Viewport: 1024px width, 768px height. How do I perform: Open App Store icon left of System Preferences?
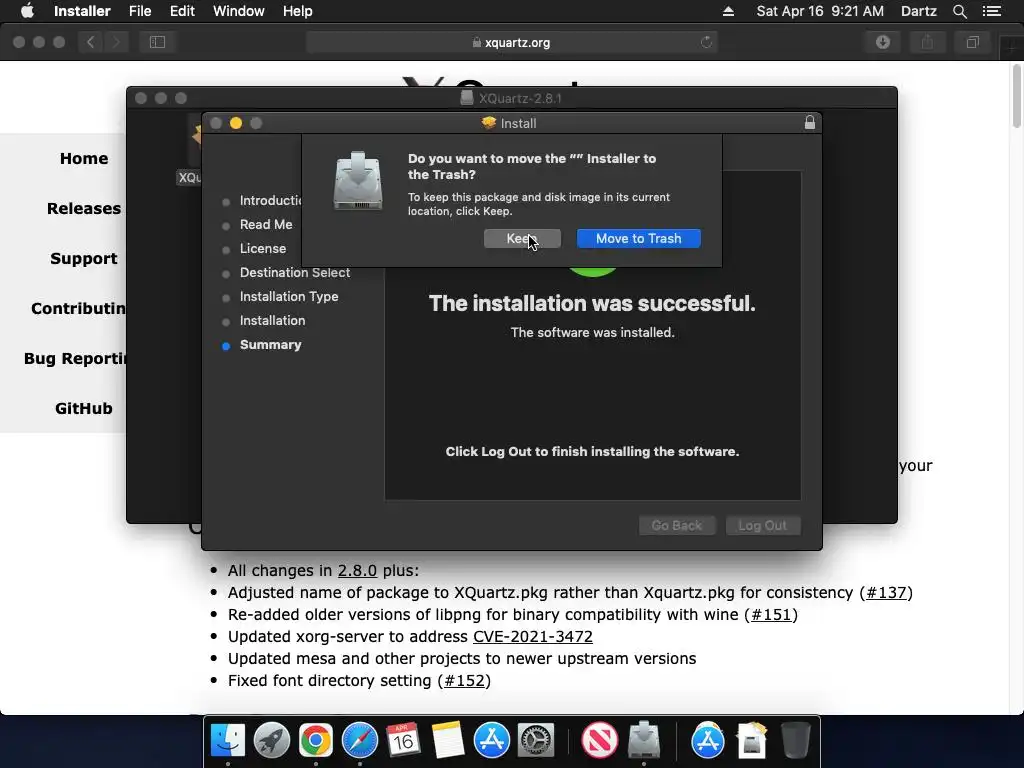491,741
